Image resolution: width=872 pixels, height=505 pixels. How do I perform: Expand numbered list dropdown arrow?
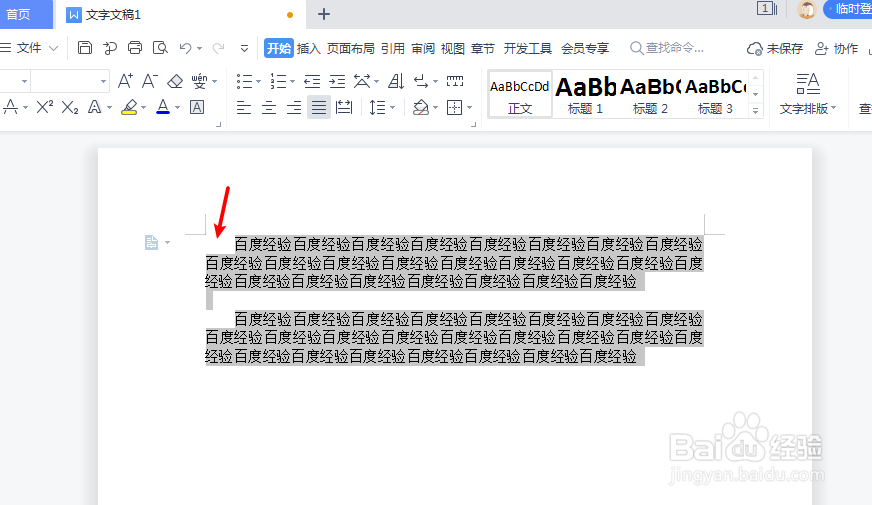(x=292, y=82)
